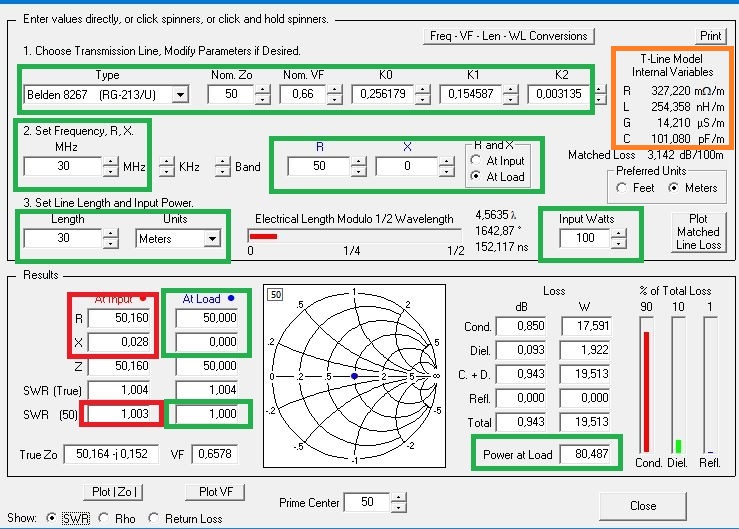Click the Matched Loss value 3,142 dB/100m
Screen dimensions: 739x529
coord(685,155)
